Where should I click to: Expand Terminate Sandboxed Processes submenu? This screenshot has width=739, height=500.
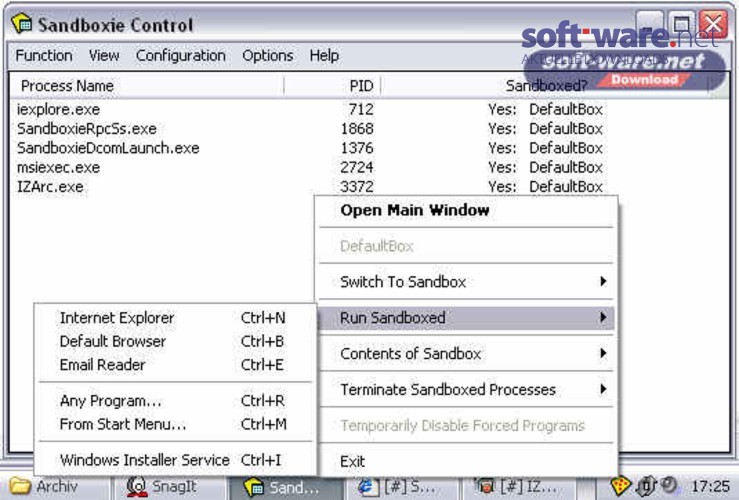click(467, 390)
